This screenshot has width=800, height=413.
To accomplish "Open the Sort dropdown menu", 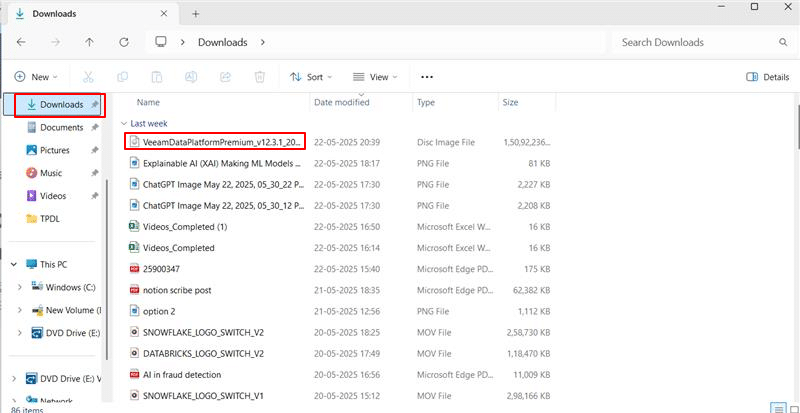I will pos(311,77).
